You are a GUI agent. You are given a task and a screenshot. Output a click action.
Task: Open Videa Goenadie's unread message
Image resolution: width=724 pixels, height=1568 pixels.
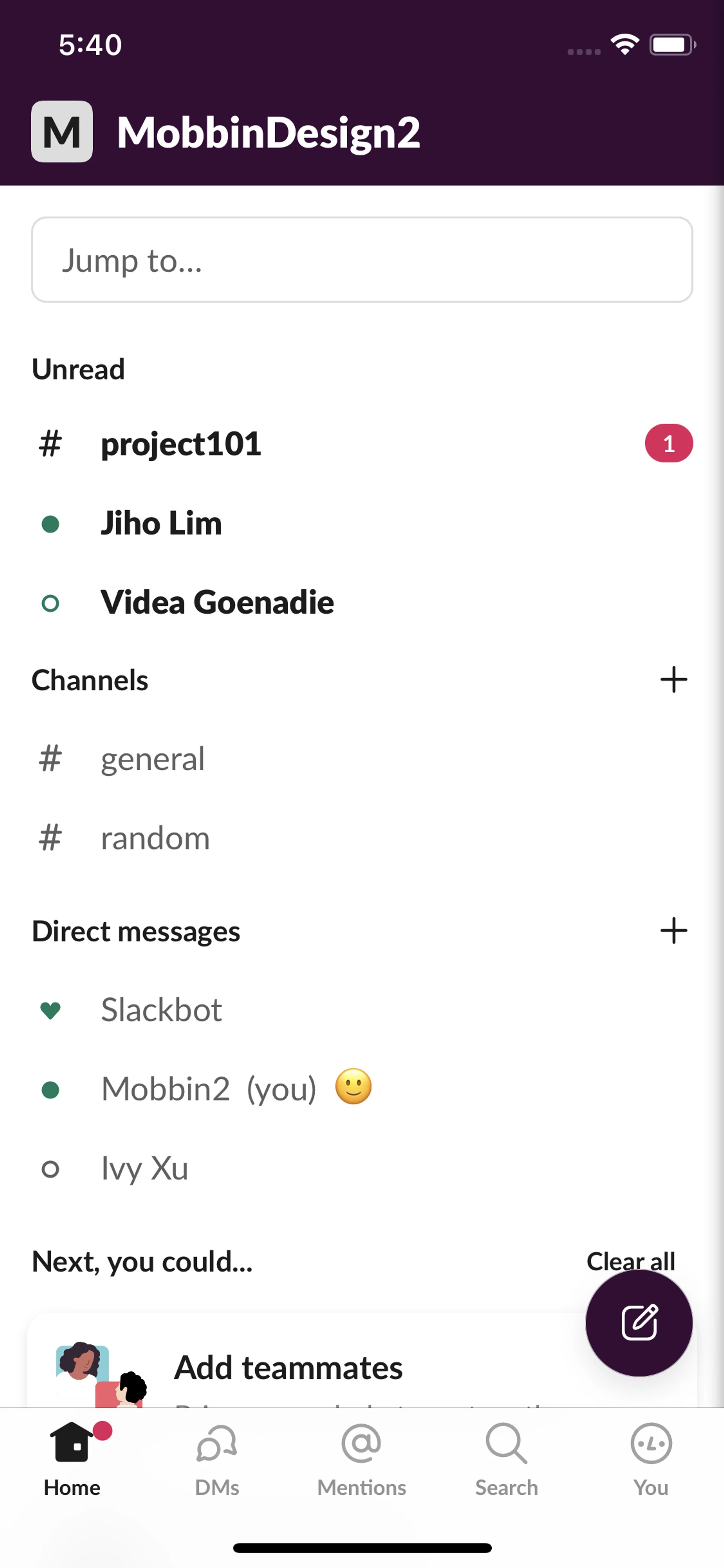(x=217, y=603)
